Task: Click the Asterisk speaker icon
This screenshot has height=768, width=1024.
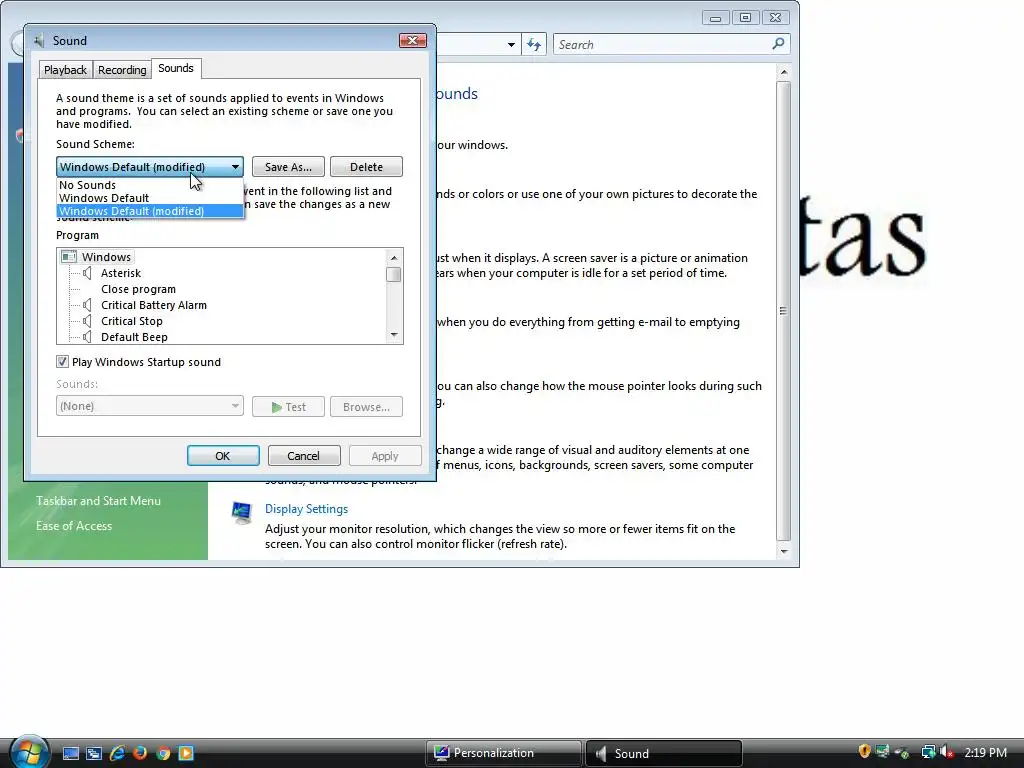Action: pos(88,273)
